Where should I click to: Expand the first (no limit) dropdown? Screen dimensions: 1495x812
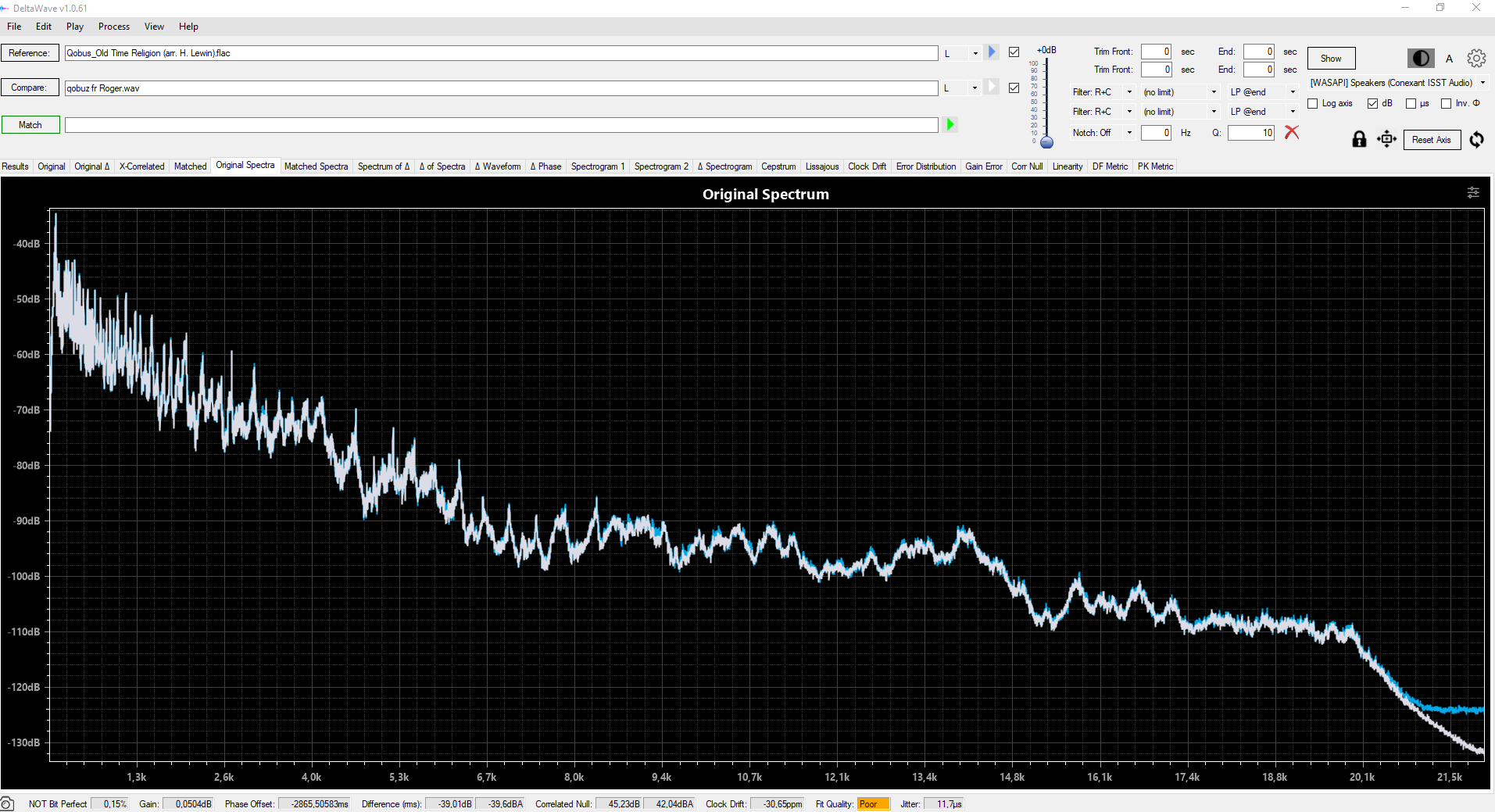(x=1214, y=92)
